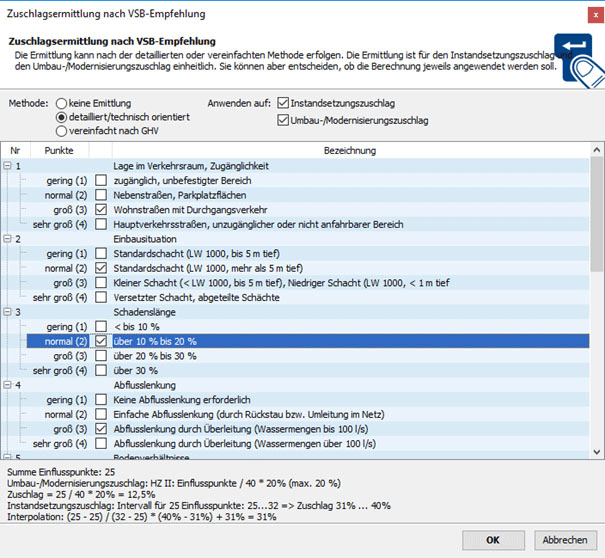Check 'zugänglich, unbefestigter Bereich' checkbox
605x558 pixels.
pos(101,180)
